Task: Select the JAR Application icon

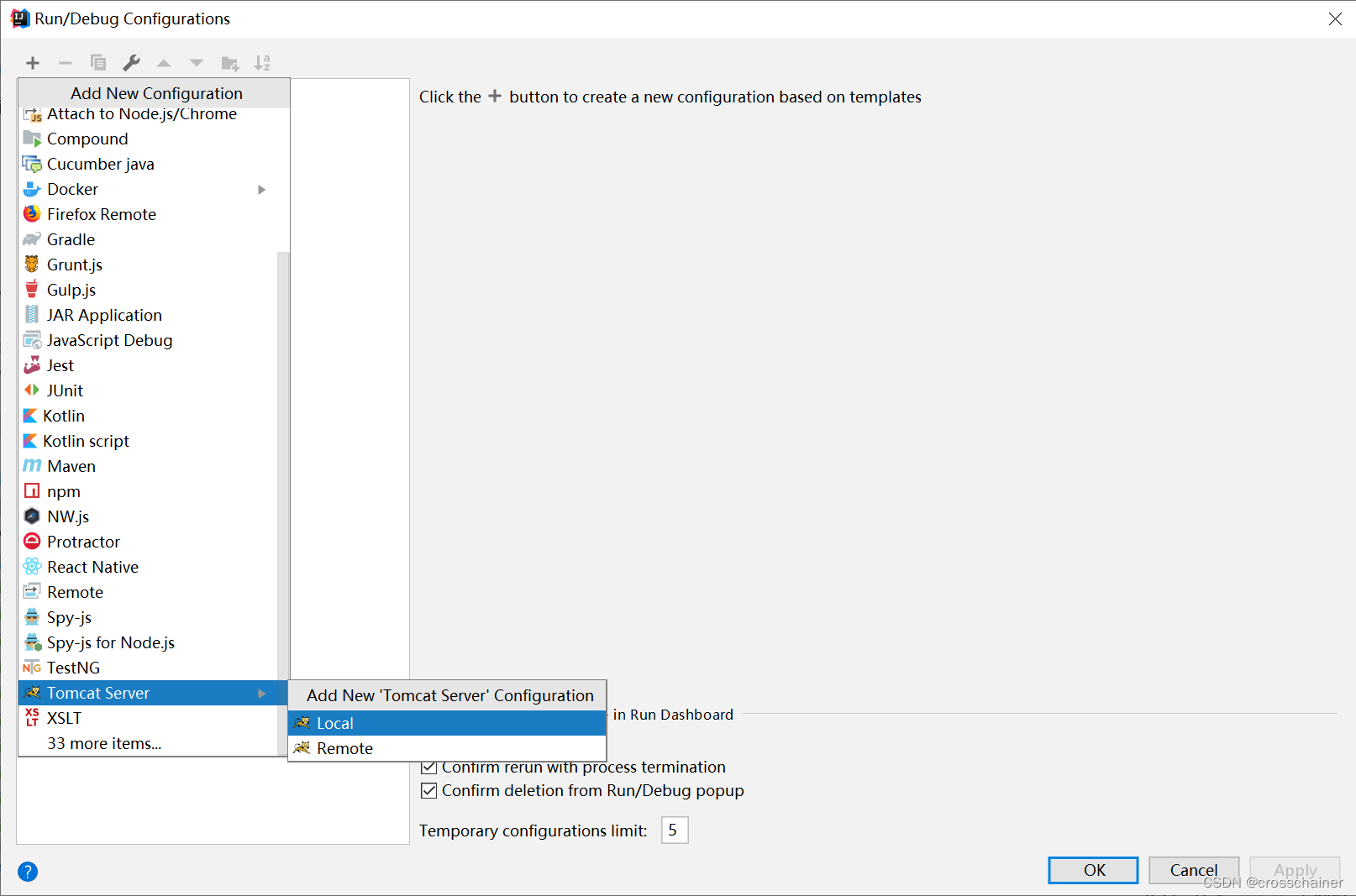Action: tap(32, 315)
